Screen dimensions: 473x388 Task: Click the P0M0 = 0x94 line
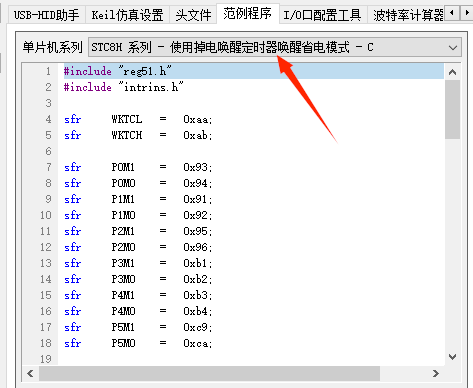coord(138,183)
